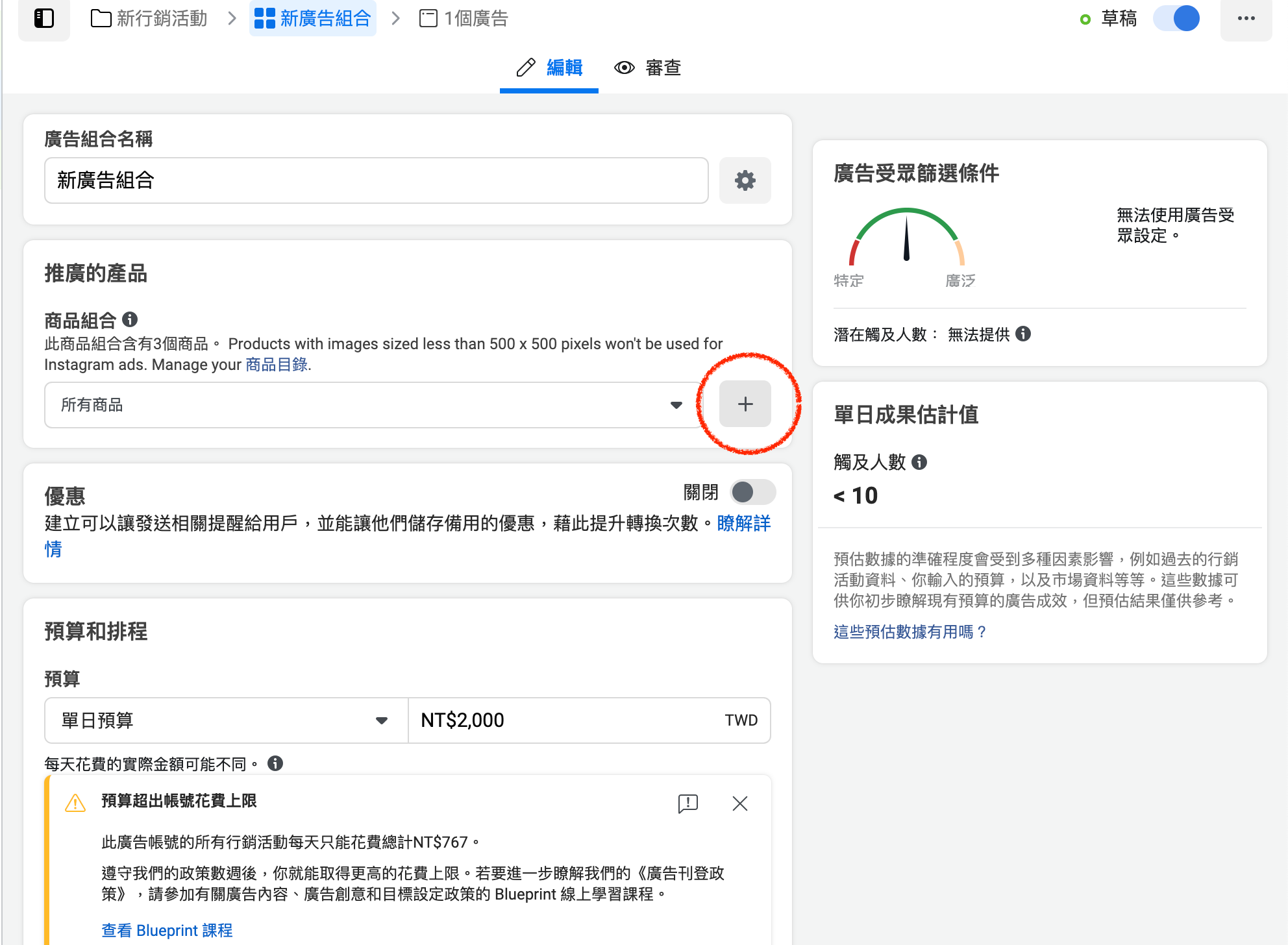1288x945 pixels.
Task: Open the 商品目錄 catalog link
Action: 275,364
